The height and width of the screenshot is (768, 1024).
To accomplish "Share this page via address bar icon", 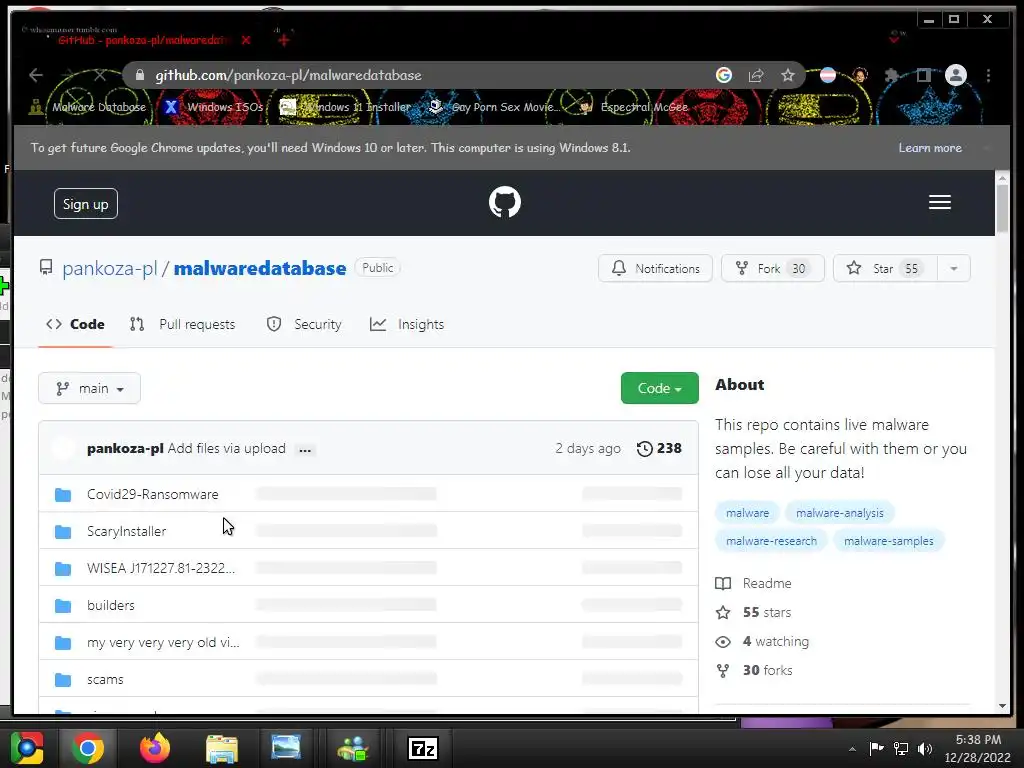I will (x=756, y=75).
